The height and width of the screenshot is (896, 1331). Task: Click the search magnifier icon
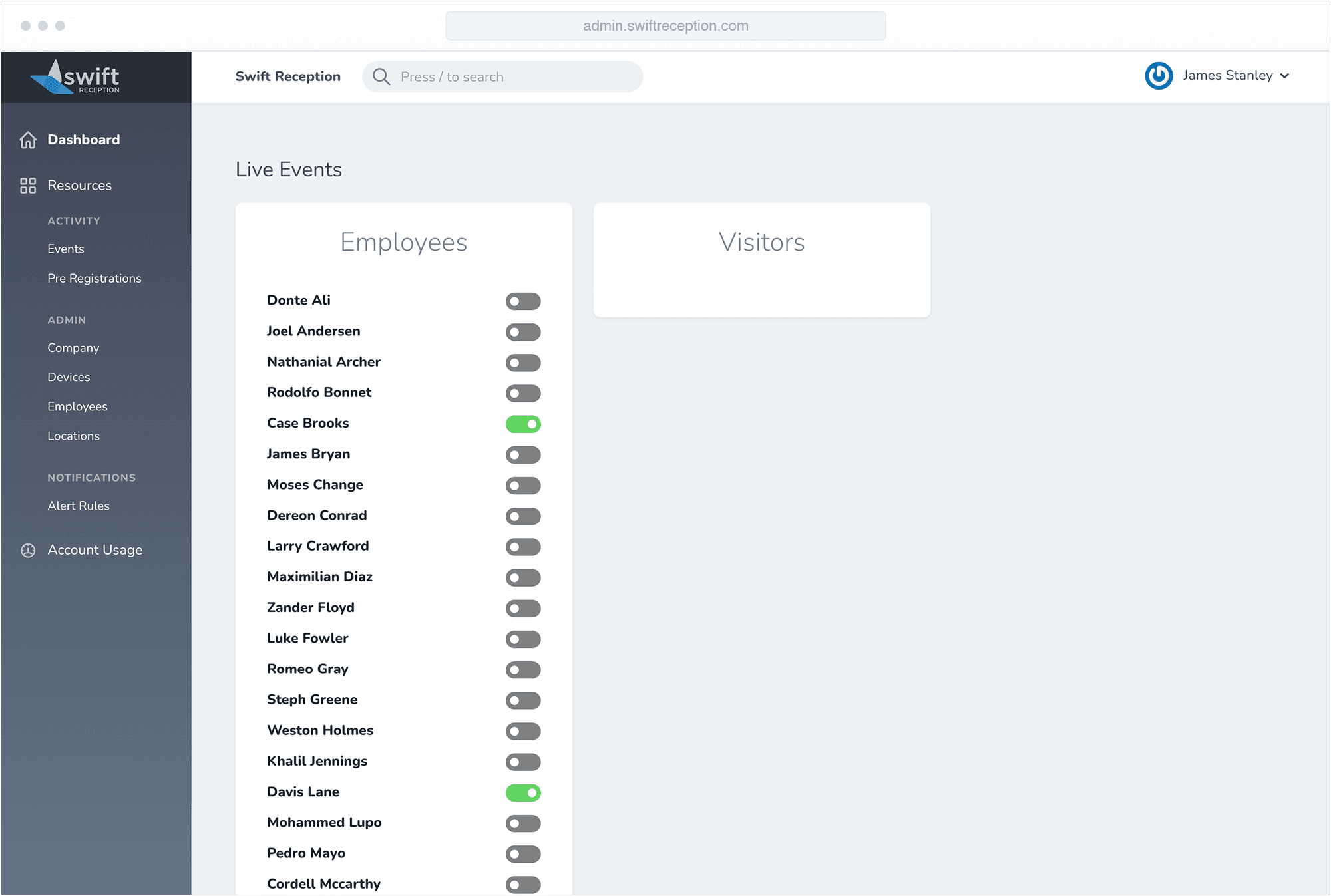(x=381, y=76)
